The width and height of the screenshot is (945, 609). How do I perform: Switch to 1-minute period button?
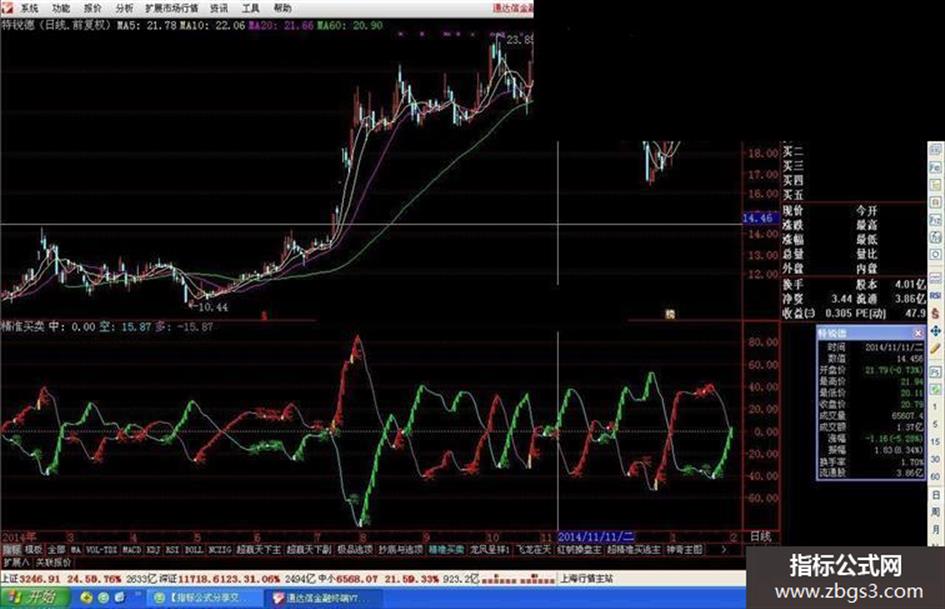coord(936,407)
